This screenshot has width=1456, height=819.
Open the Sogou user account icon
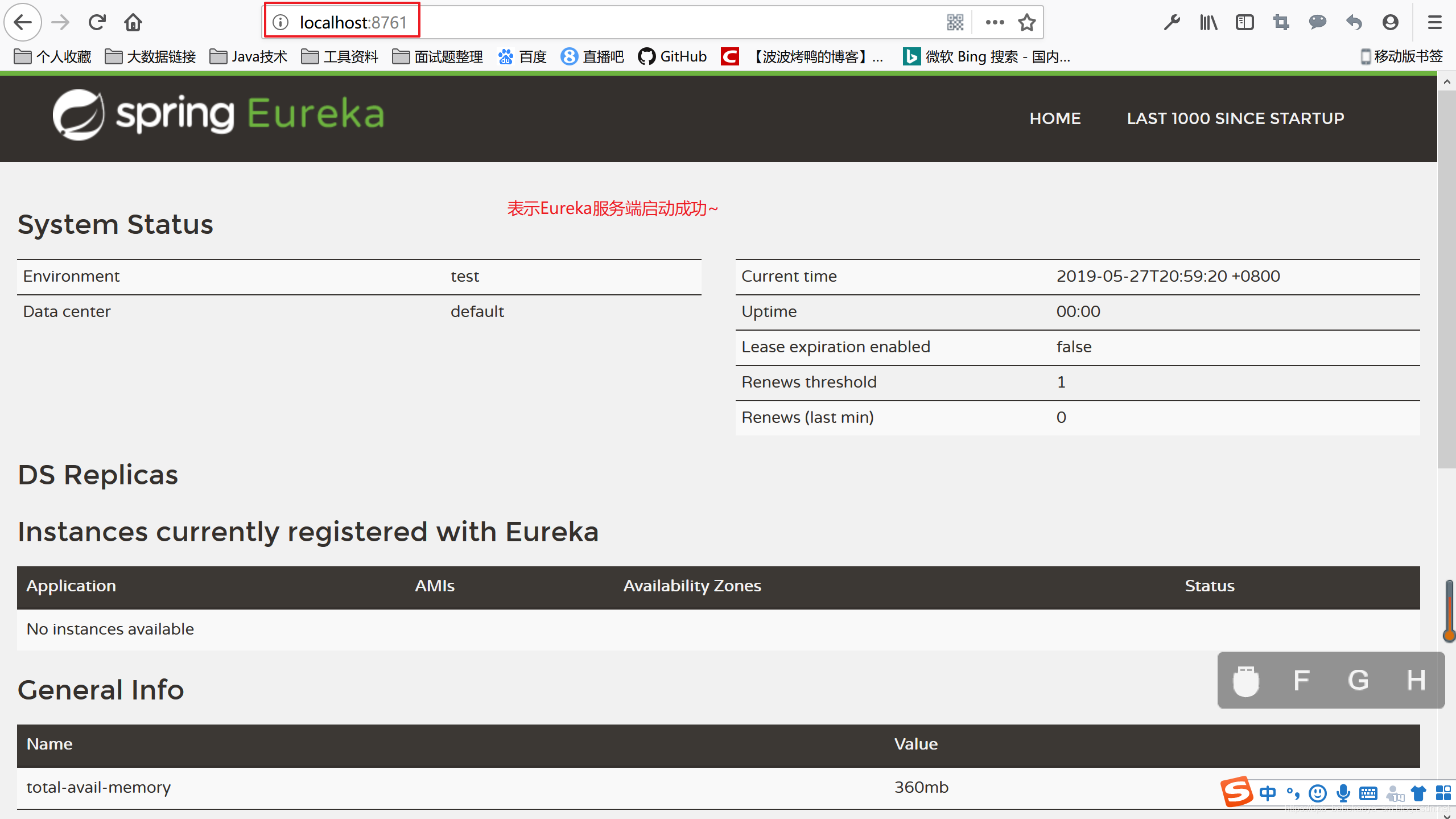pyautogui.click(x=1395, y=793)
